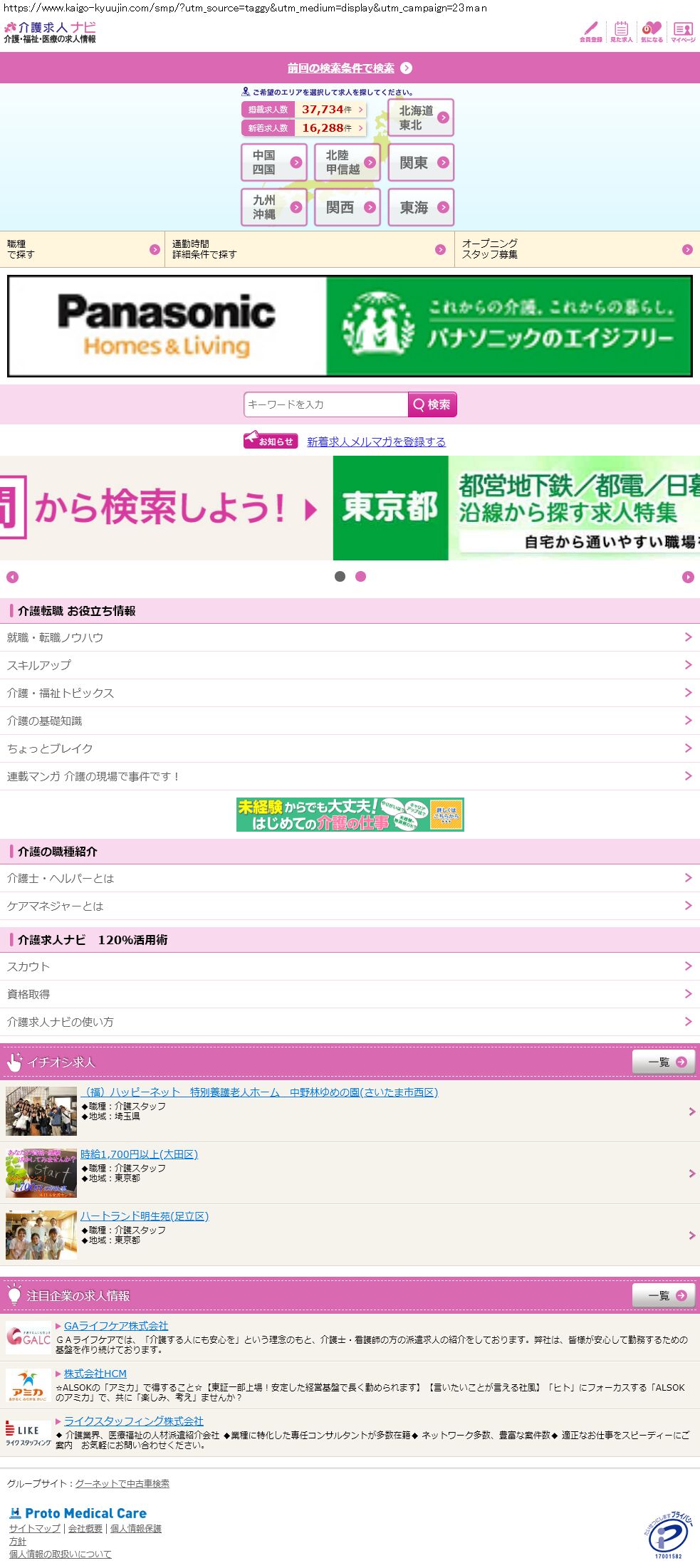Open 介護求人ナビの使い方 row
Viewport: 700px width, 1568px height.
click(x=350, y=1022)
